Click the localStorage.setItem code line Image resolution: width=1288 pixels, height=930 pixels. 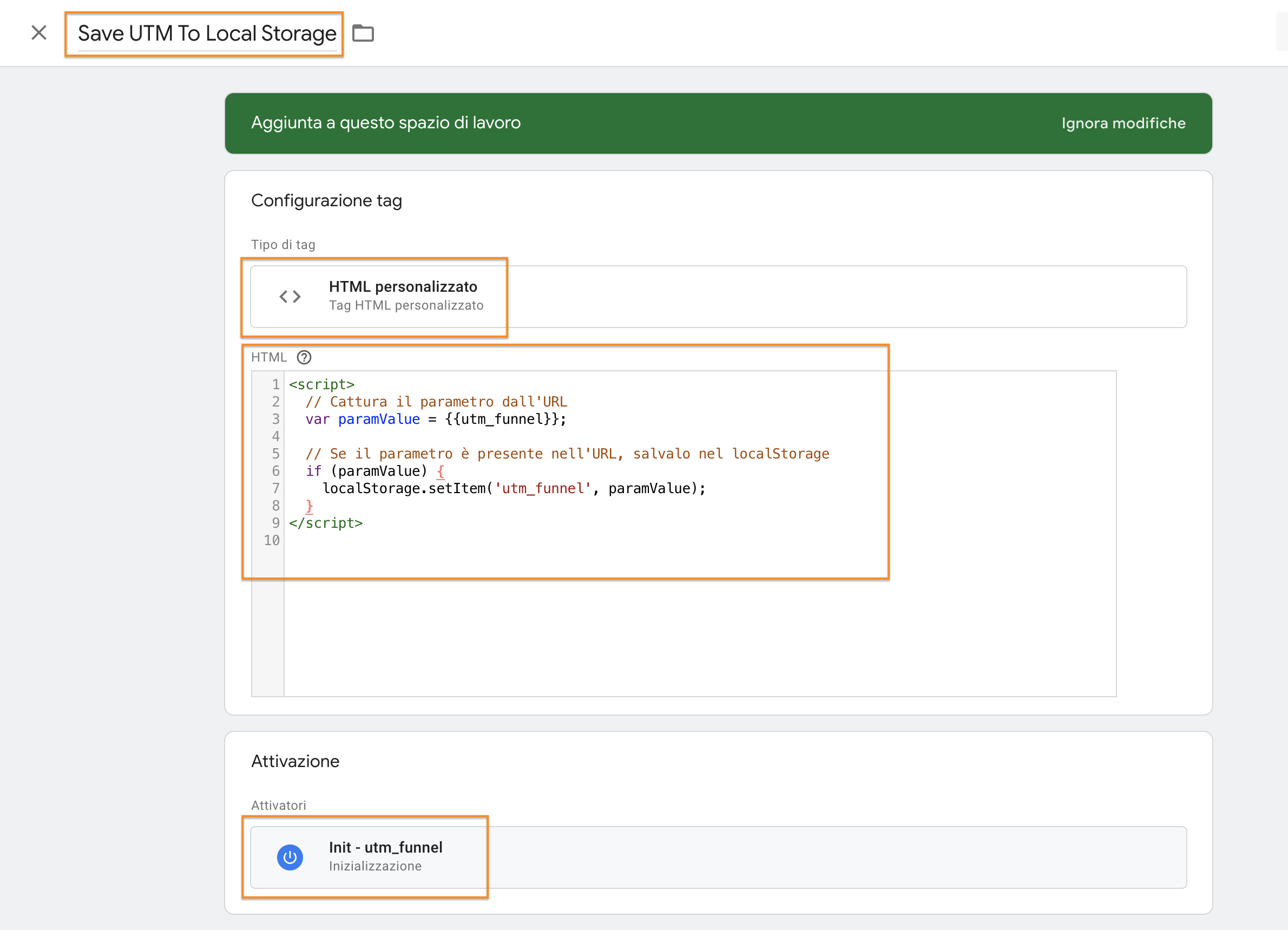coord(514,489)
